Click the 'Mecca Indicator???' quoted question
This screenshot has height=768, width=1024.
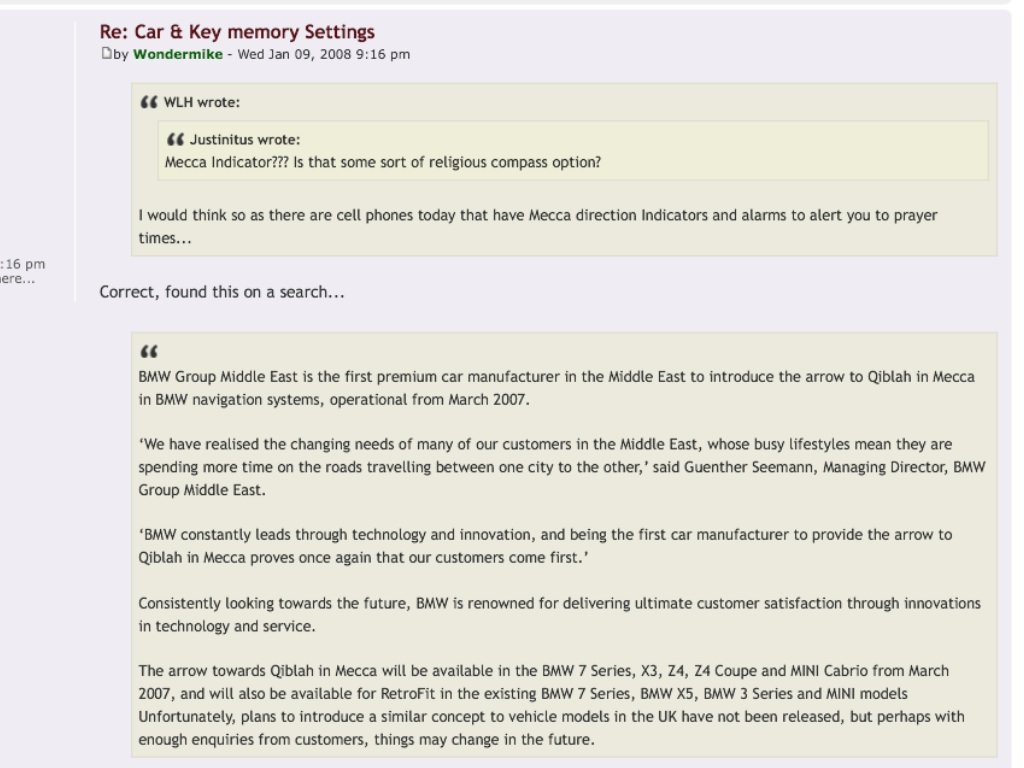[x=383, y=162]
